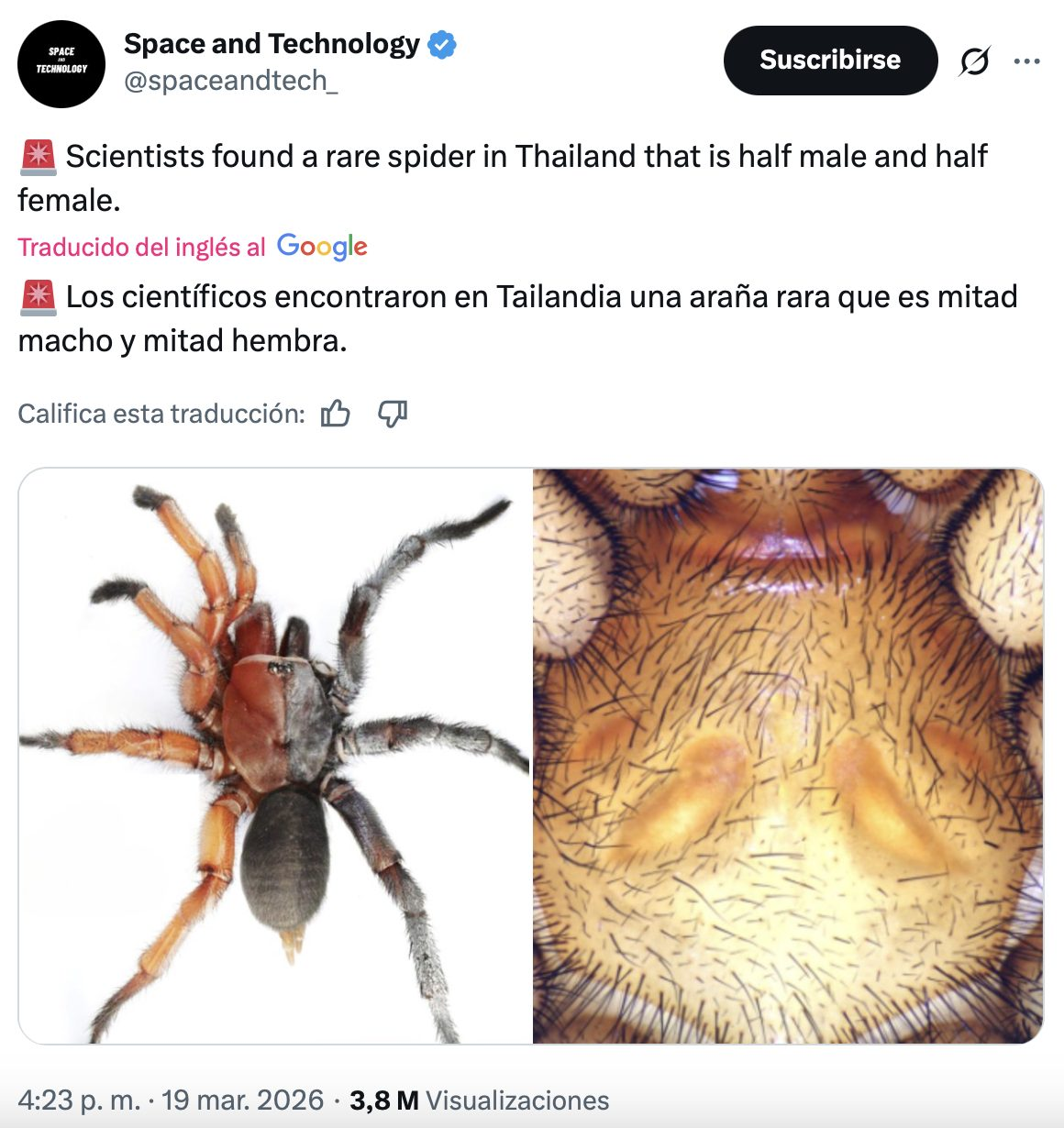Click the 'Traducido del inglés al' link
1064x1128 pixels.
coord(141,248)
